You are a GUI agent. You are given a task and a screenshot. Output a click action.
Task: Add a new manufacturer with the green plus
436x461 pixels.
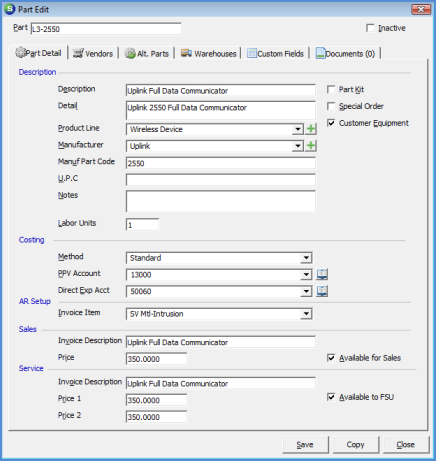click(x=311, y=145)
